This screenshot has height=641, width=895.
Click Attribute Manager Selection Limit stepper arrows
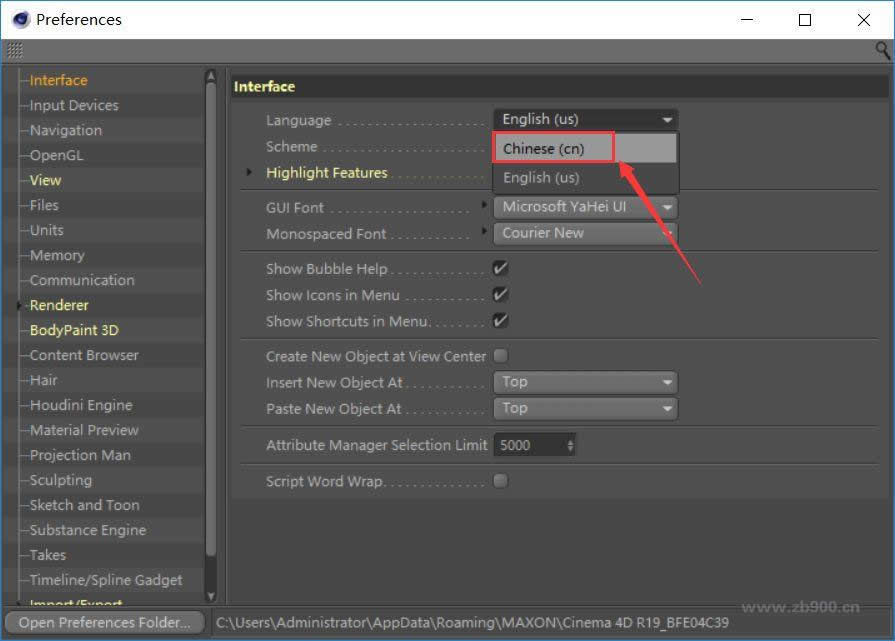tap(571, 445)
